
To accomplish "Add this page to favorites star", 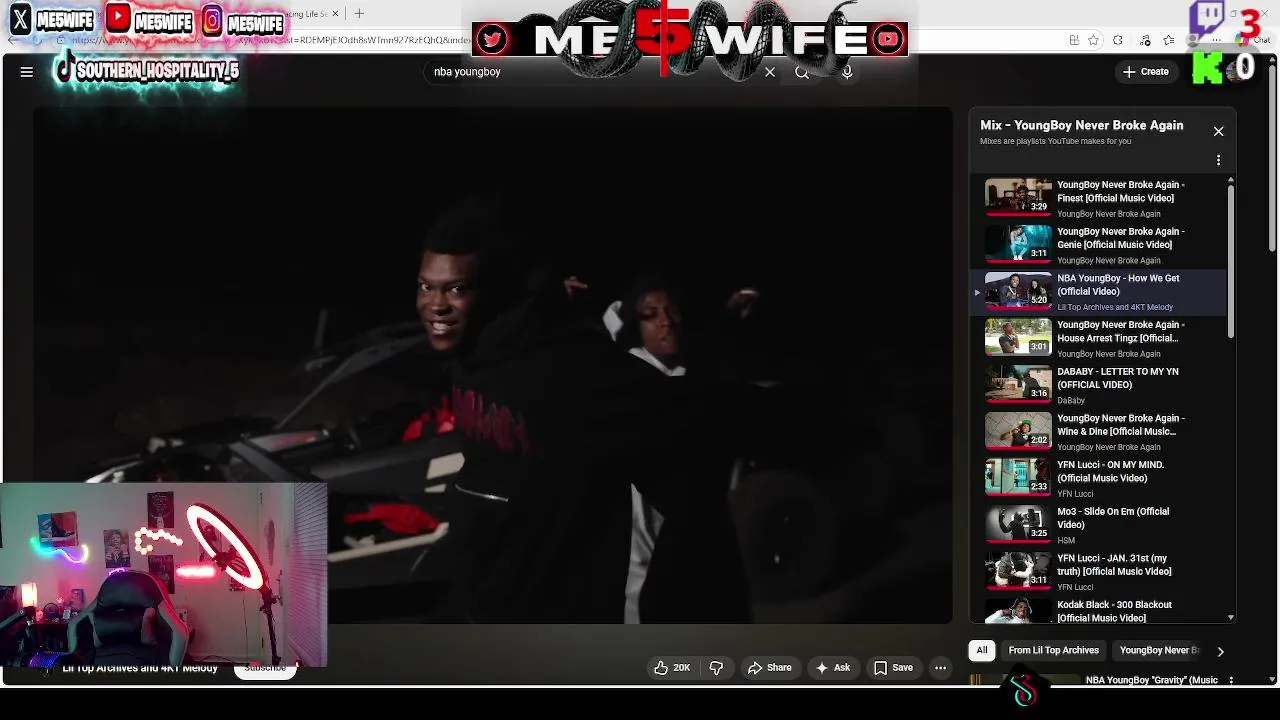I will point(1093,40).
